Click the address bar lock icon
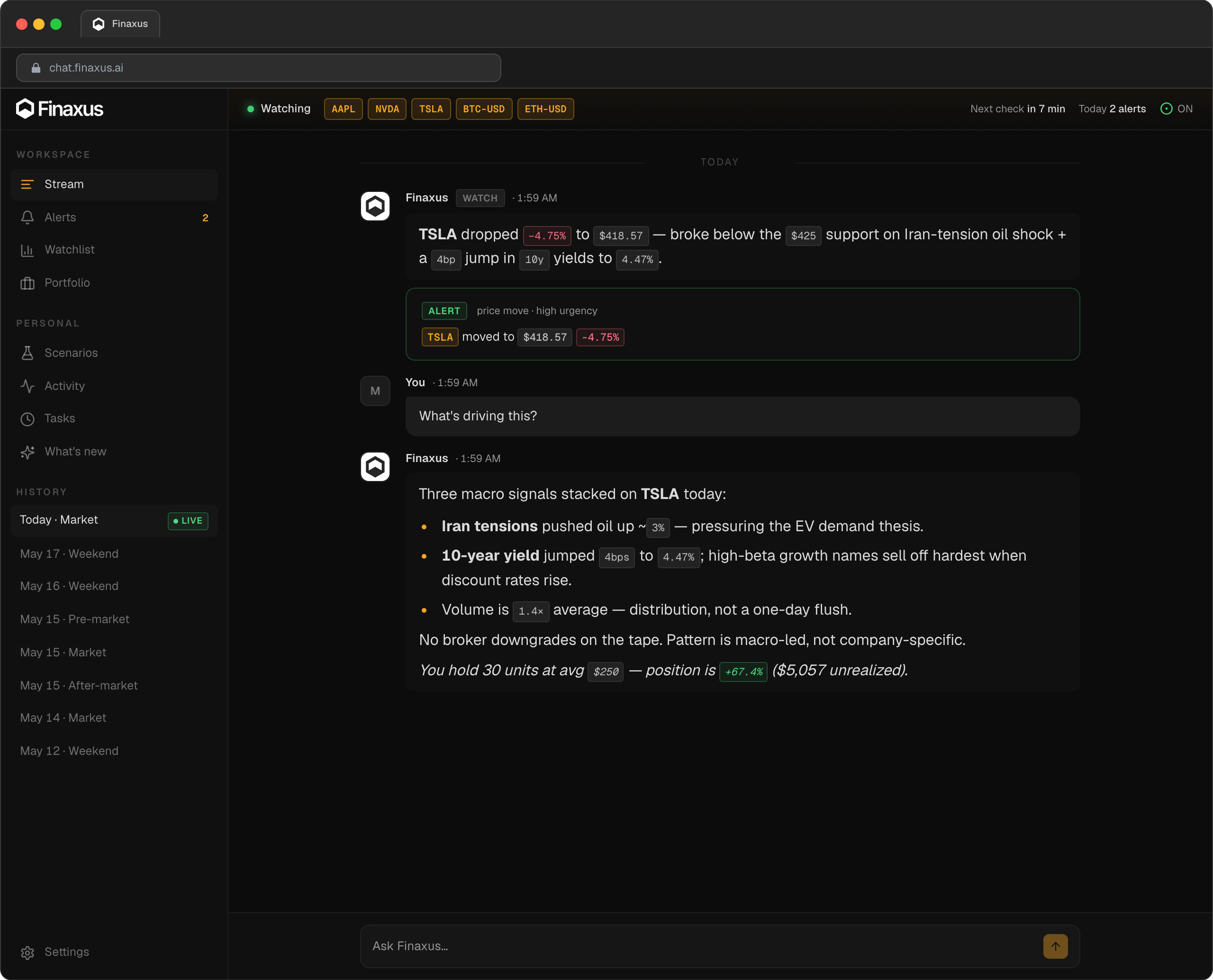The image size is (1213, 980). tap(36, 68)
